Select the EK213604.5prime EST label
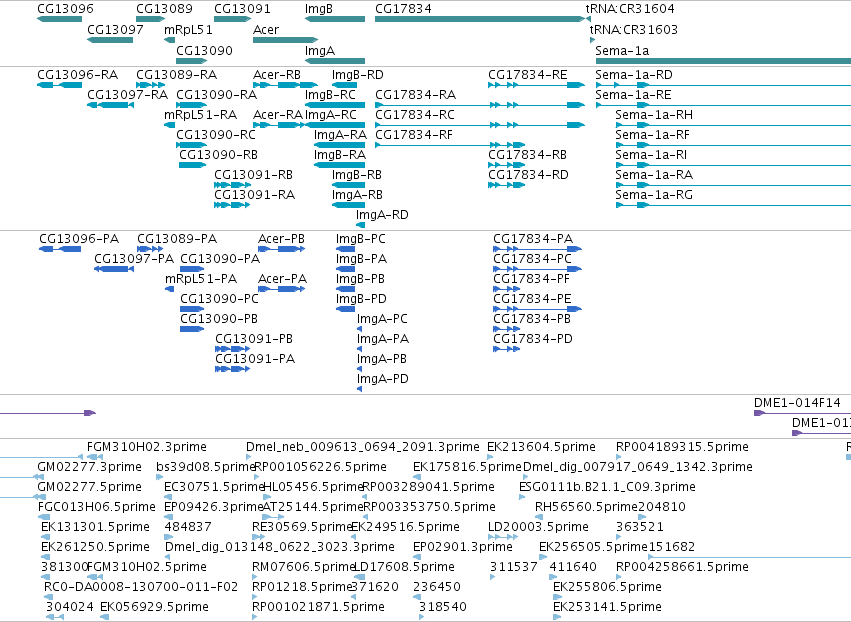This screenshot has width=851, height=622. coord(541,447)
